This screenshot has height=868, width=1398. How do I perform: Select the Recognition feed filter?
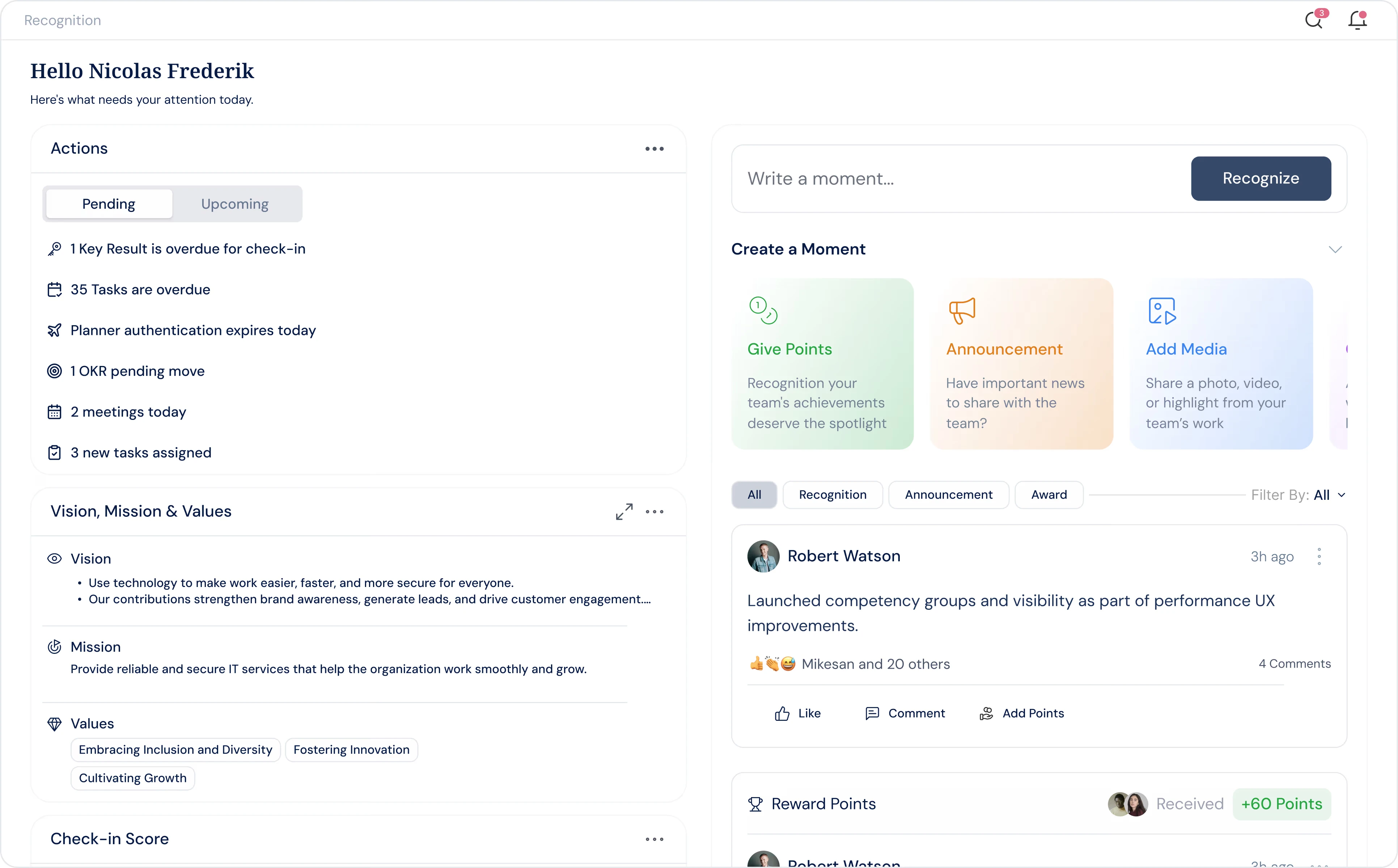click(x=833, y=495)
